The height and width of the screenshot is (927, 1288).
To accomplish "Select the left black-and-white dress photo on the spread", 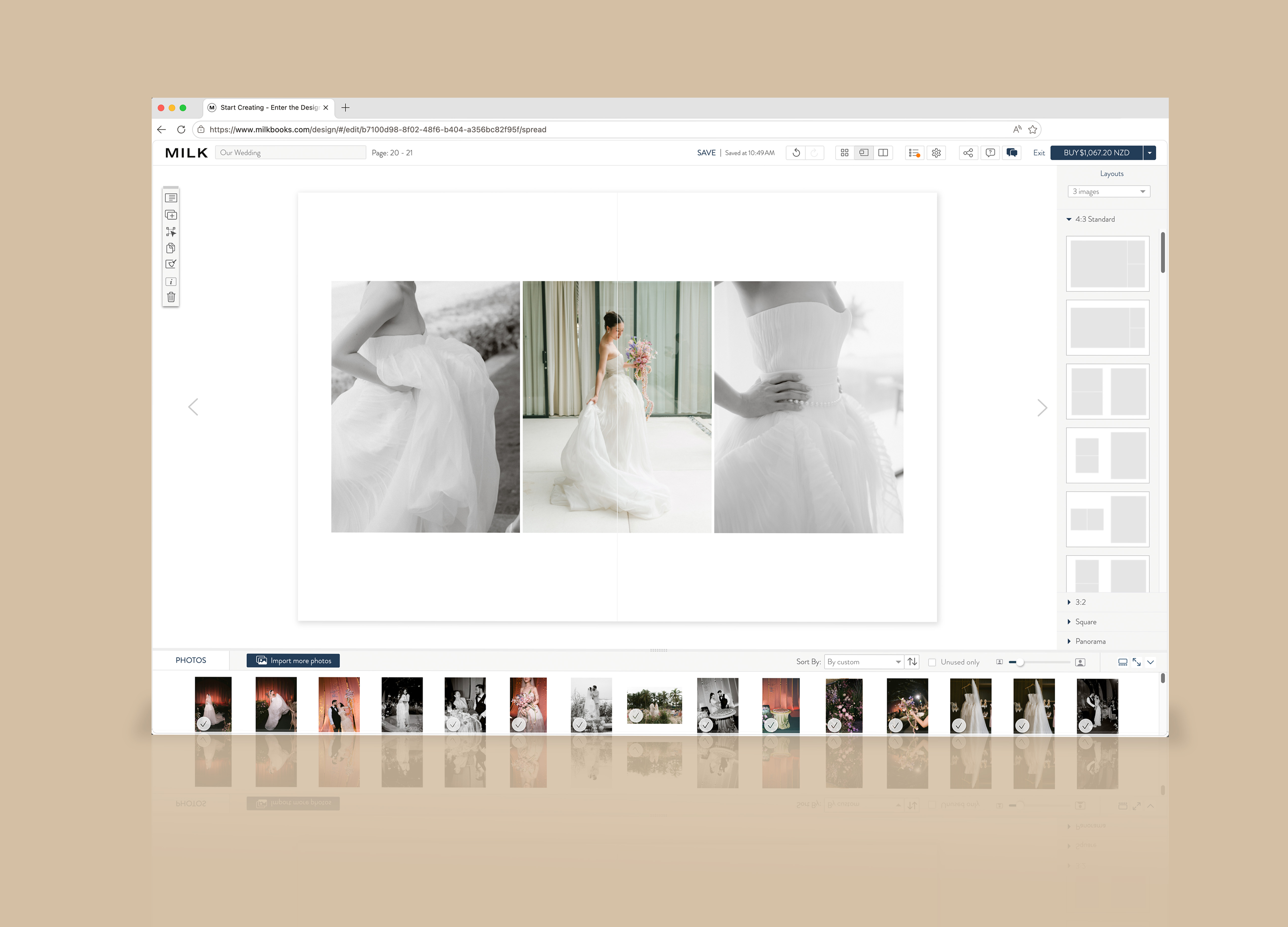I will (x=425, y=407).
